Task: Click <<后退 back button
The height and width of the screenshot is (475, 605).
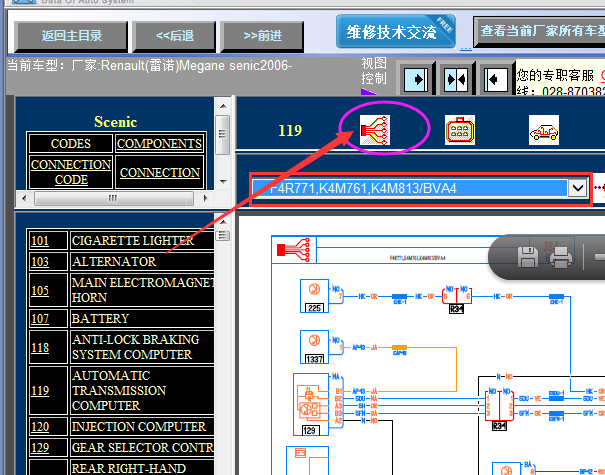Action: (x=174, y=36)
